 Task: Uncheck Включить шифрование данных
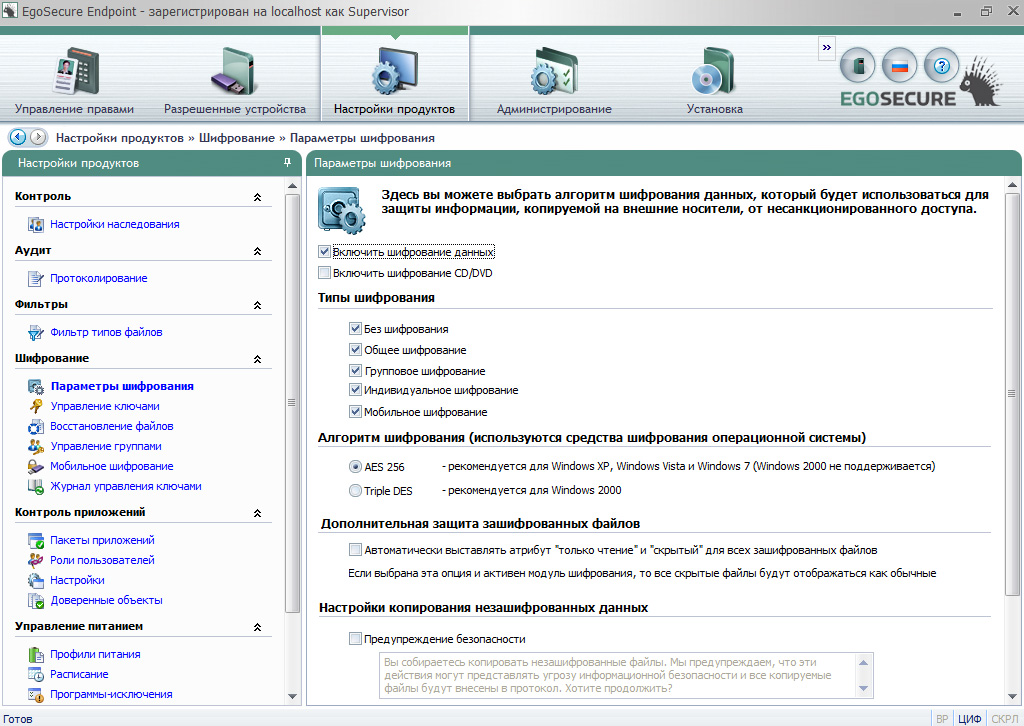pos(324,251)
